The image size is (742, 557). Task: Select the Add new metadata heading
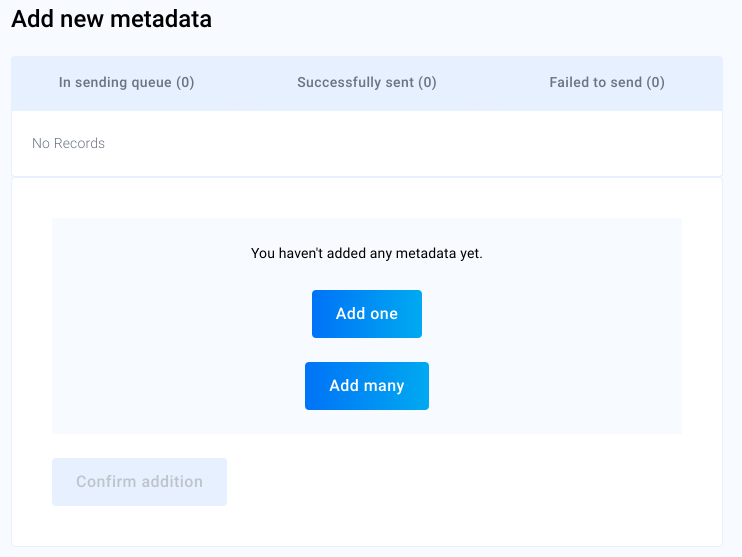click(x=111, y=19)
